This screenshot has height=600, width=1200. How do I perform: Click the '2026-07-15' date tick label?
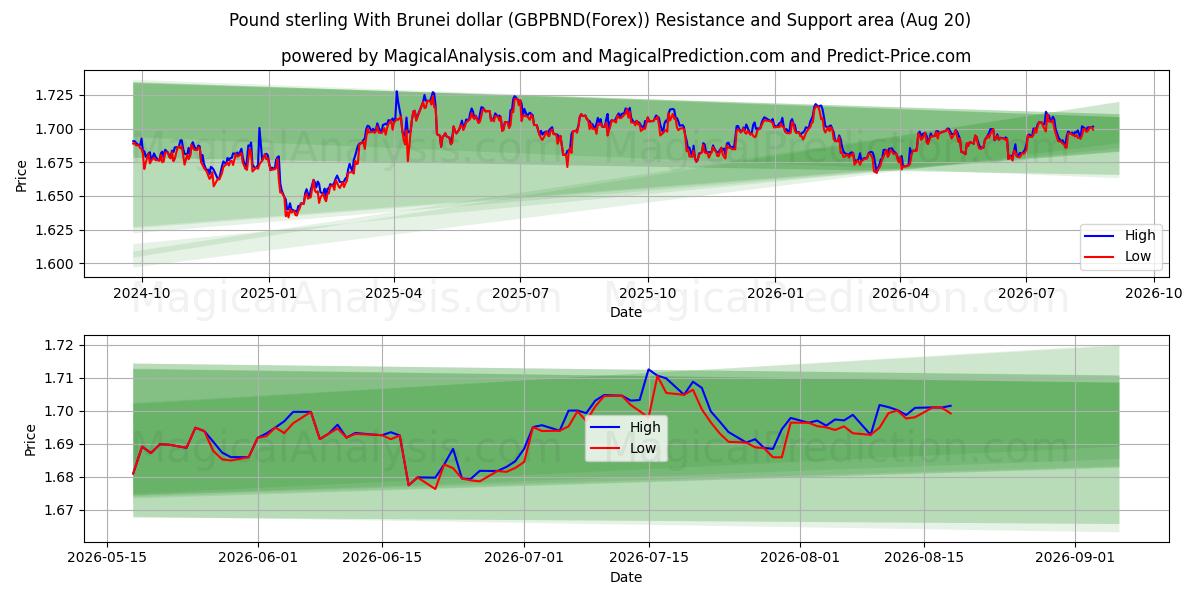pos(648,558)
